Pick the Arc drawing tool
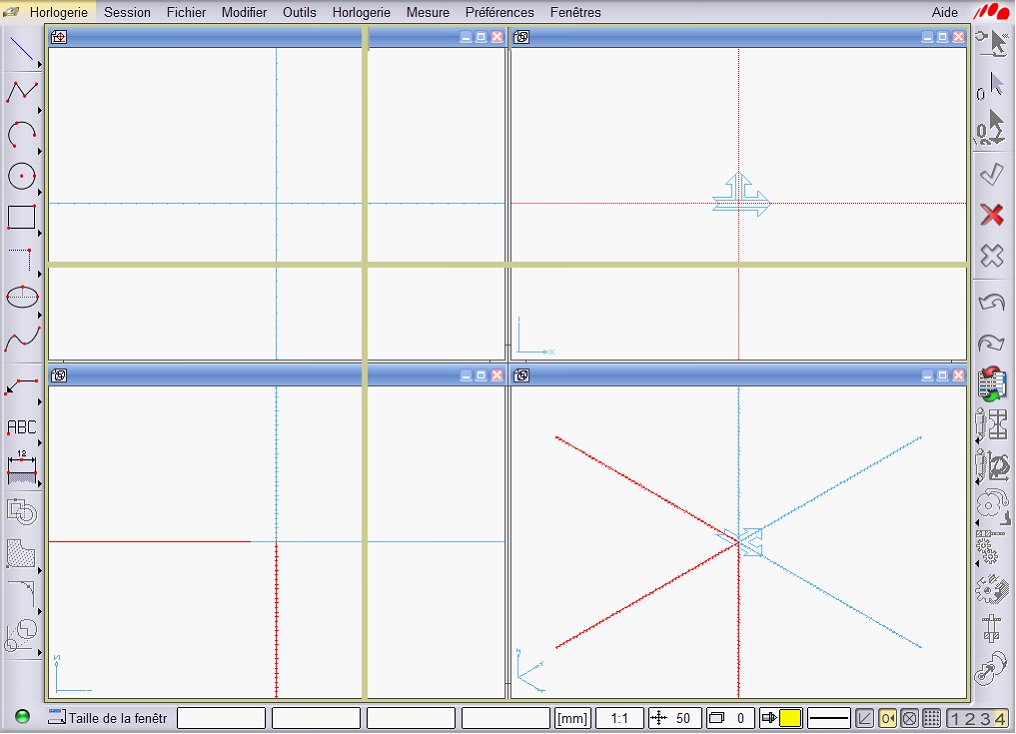 [x=21, y=134]
